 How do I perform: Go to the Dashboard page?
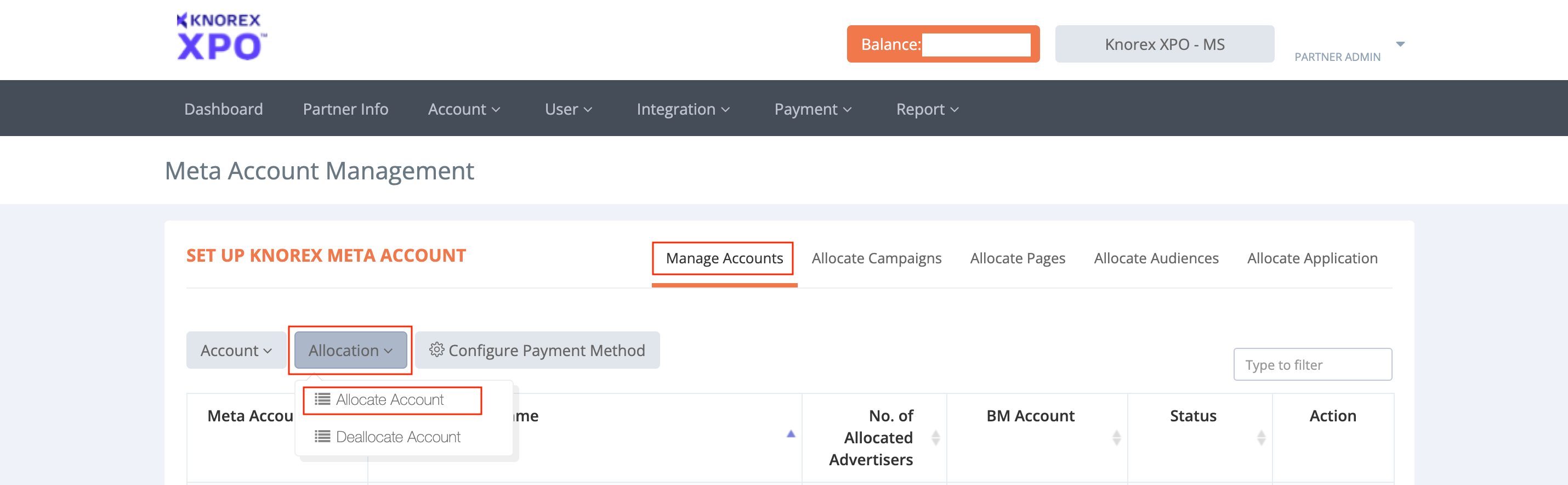click(223, 109)
